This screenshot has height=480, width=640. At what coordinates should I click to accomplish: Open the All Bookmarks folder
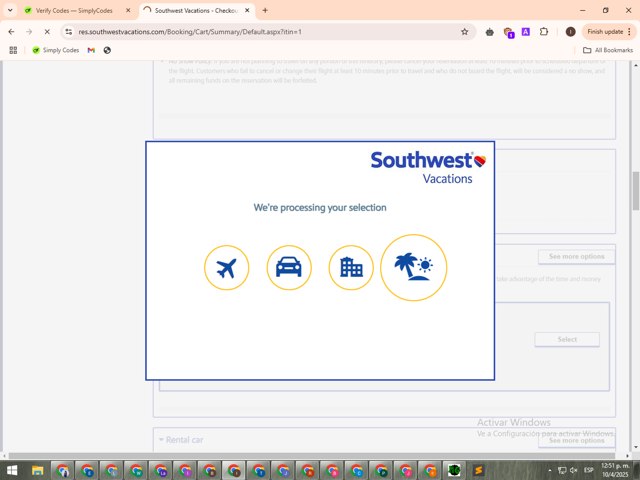pyautogui.click(x=608, y=50)
